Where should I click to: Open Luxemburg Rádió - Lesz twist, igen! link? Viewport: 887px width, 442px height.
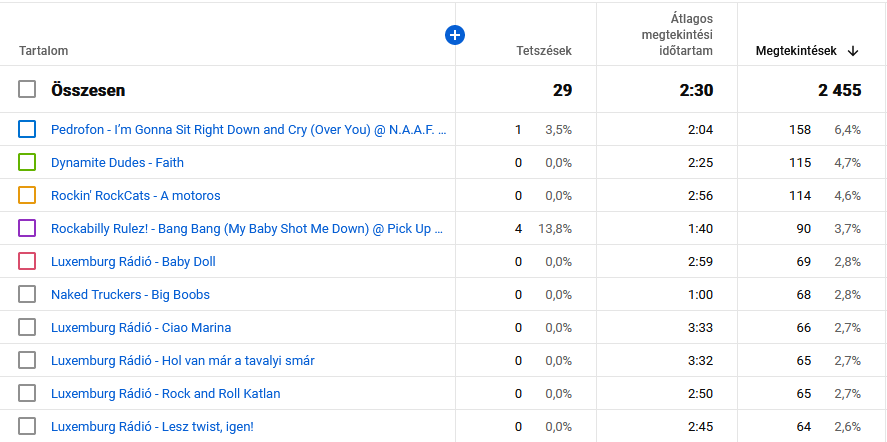[152, 426]
